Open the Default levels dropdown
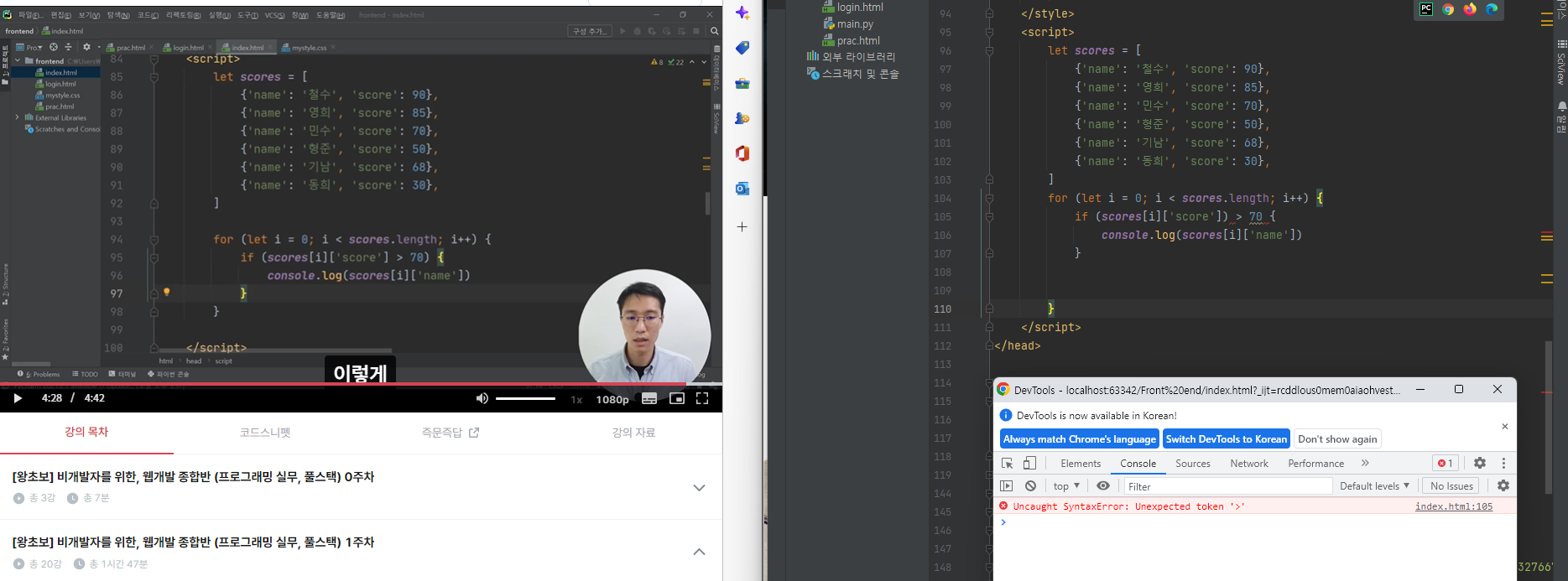This screenshot has height=581, width=1568. (1374, 486)
